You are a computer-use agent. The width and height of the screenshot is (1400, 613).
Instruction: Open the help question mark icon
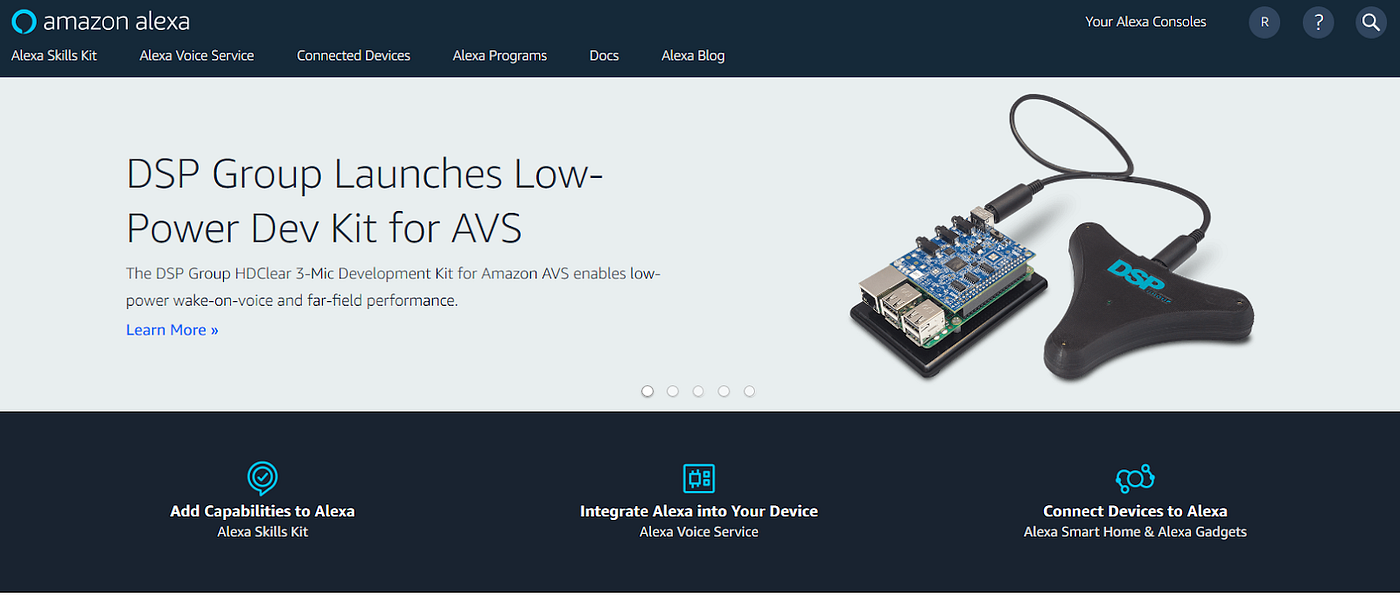tap(1318, 22)
